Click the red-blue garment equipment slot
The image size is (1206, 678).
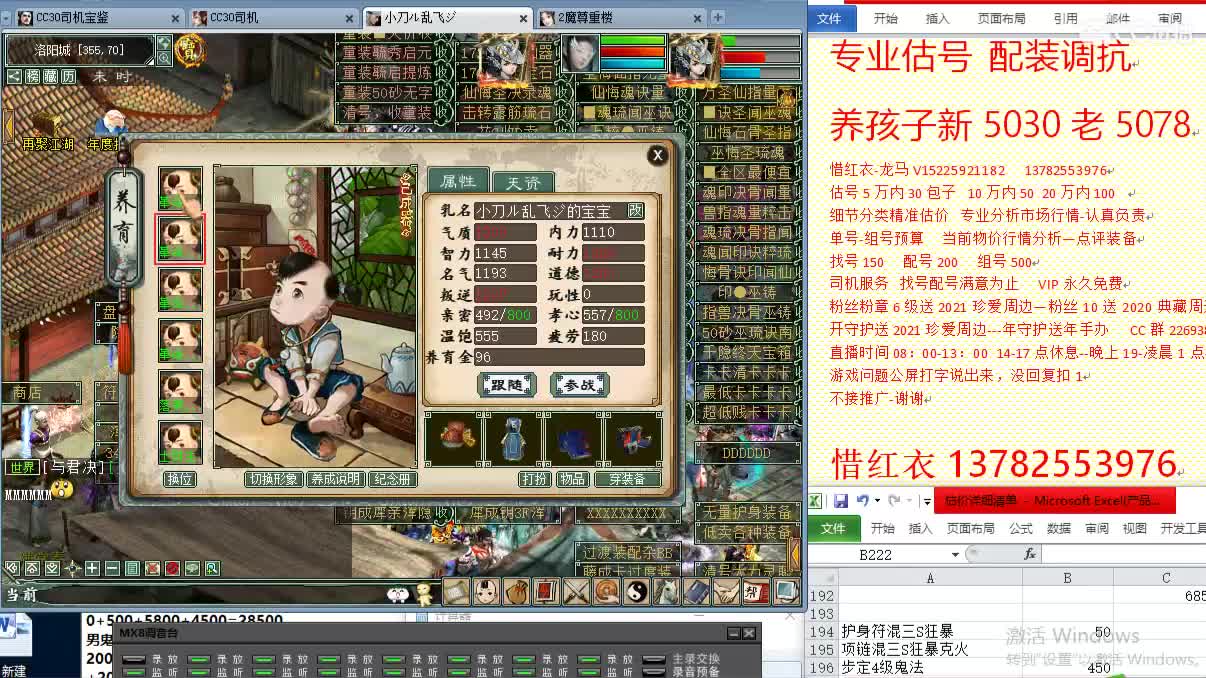[633, 439]
